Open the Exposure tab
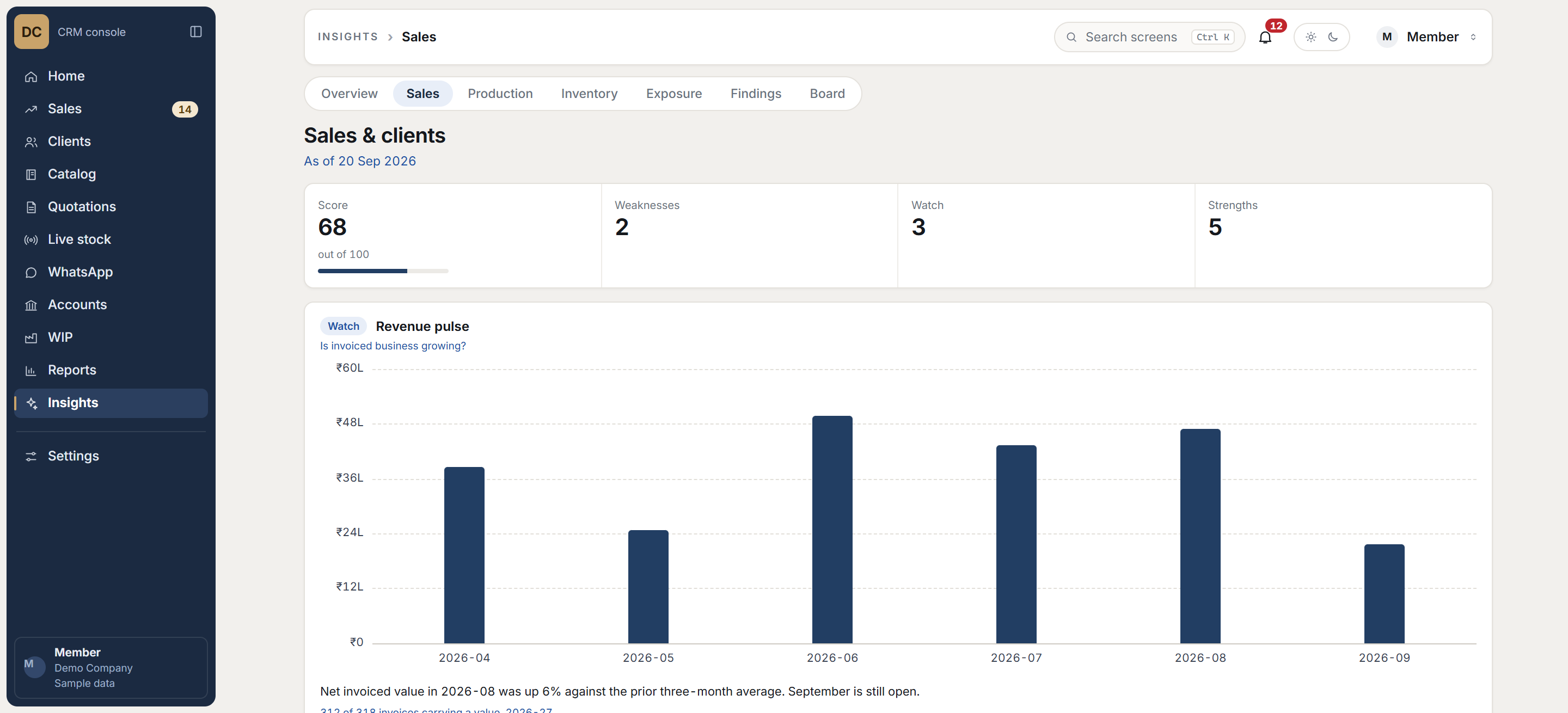The image size is (1568, 713). [674, 94]
